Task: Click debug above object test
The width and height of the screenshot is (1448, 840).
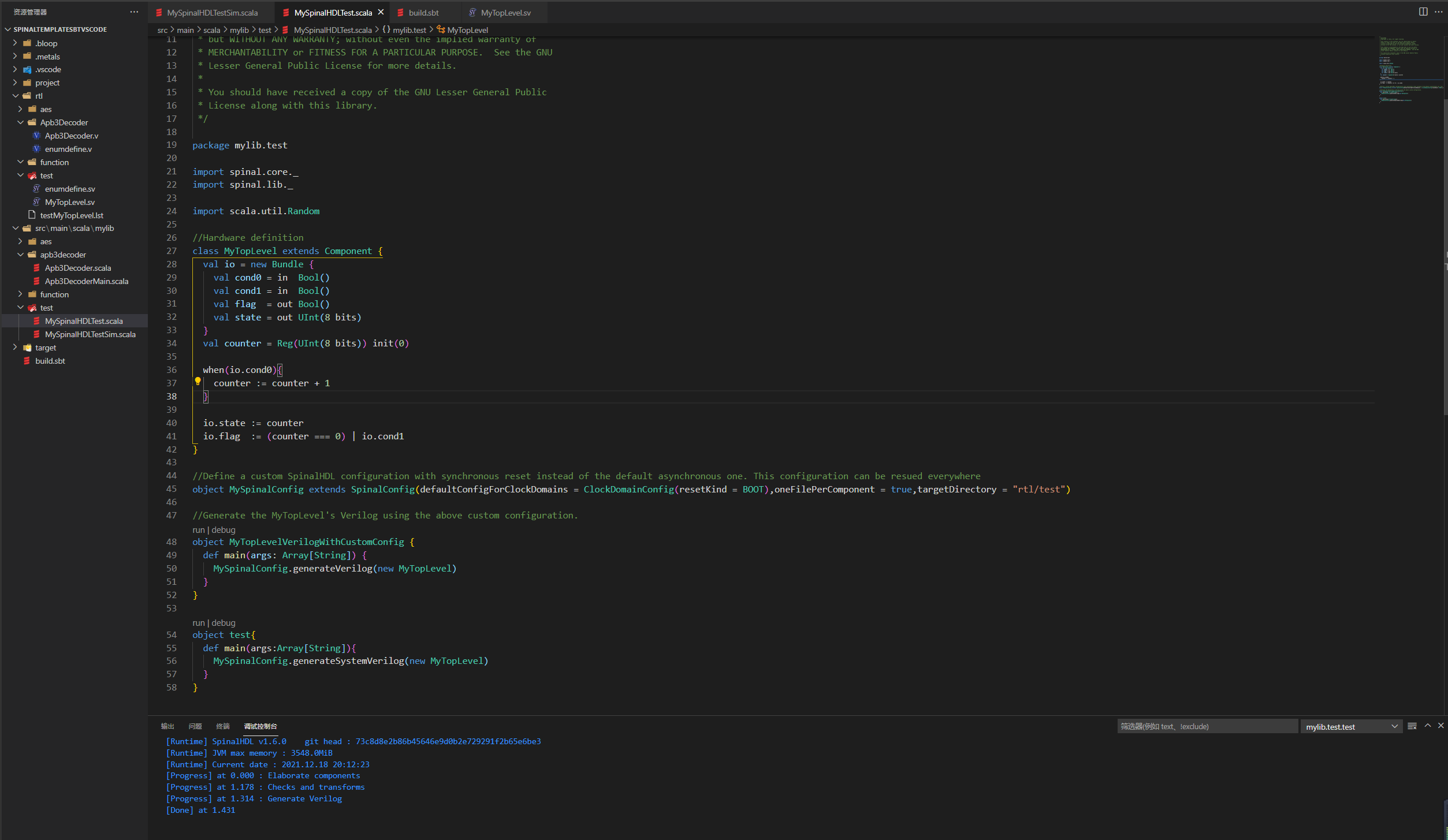Action: coord(224,623)
